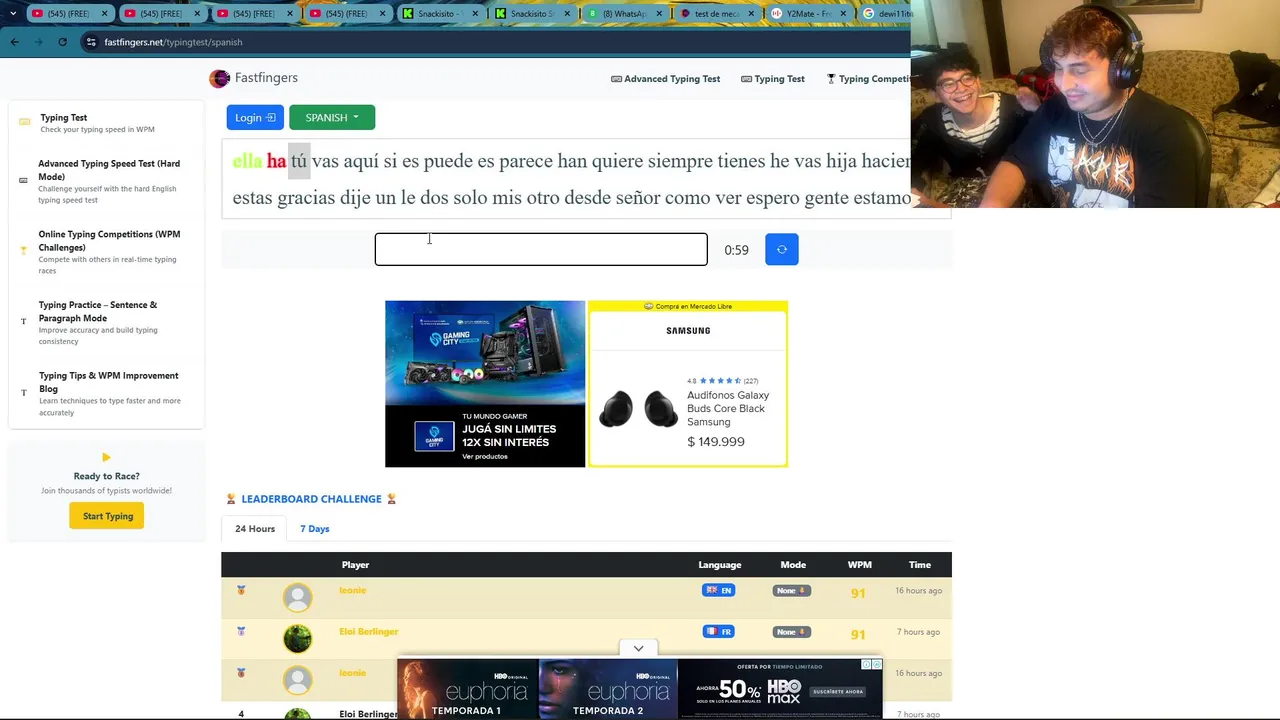Click the 0:59 timer display

pyautogui.click(x=736, y=250)
